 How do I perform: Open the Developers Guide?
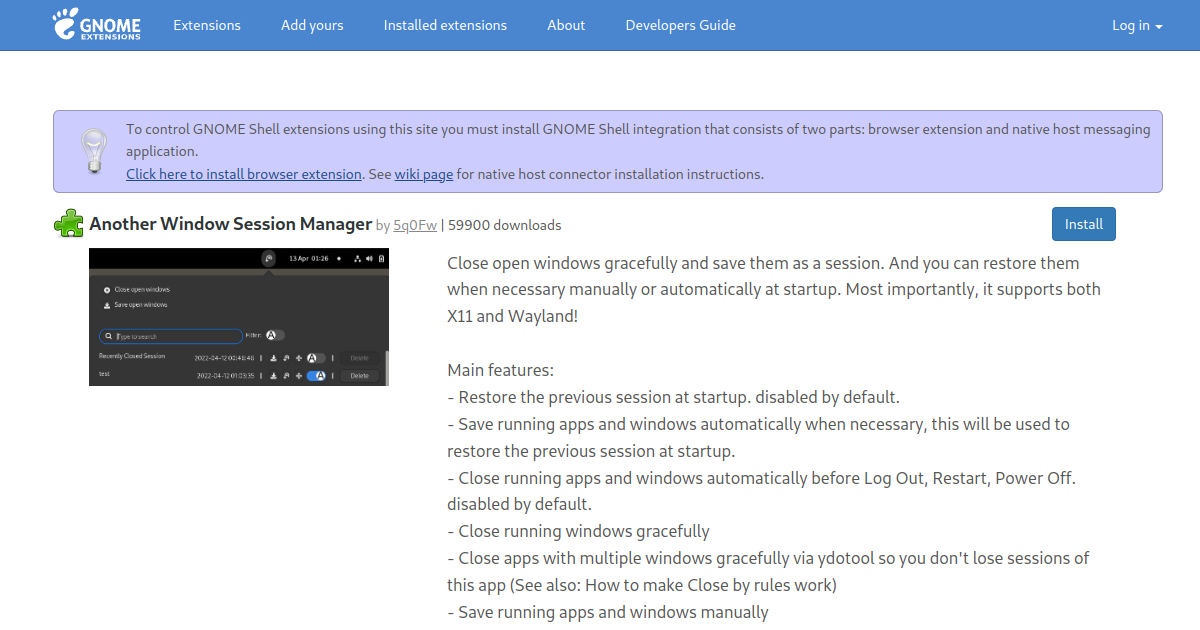click(x=681, y=25)
